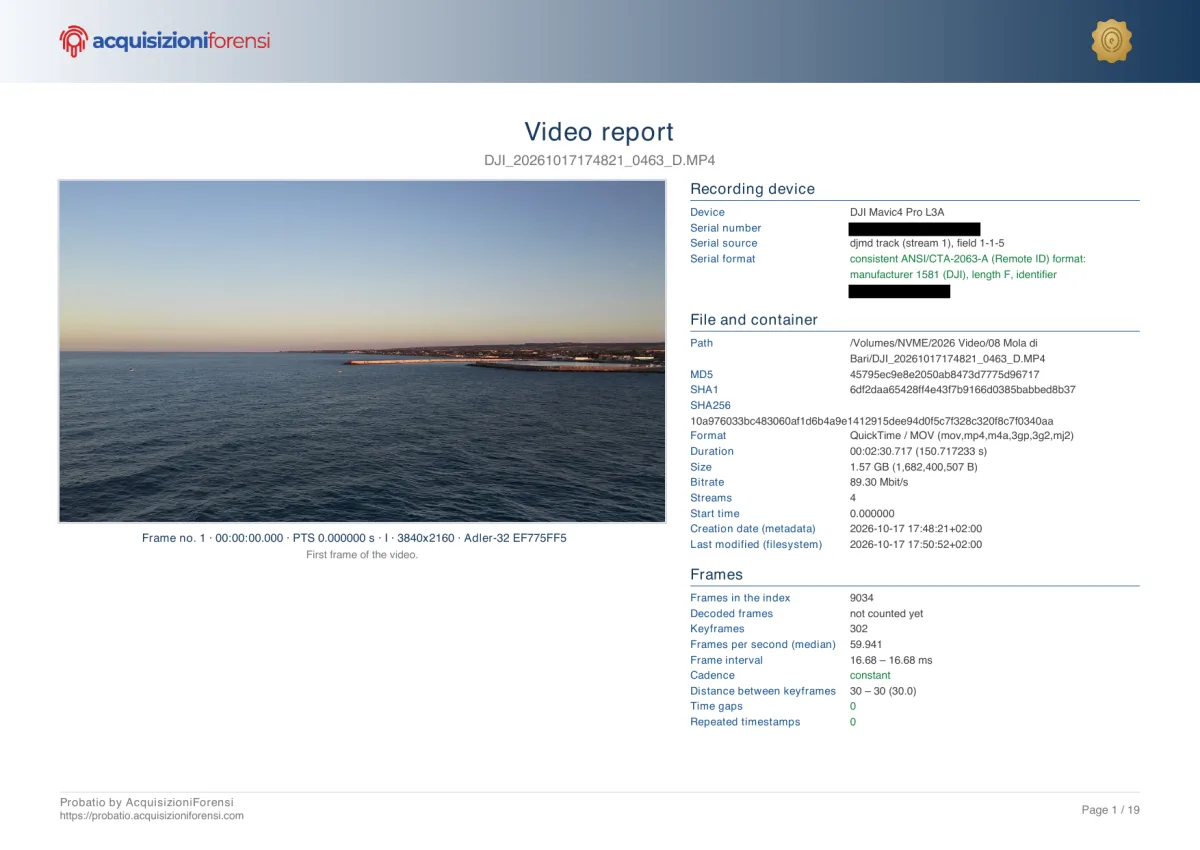Select decoded frames value "not counted yet"
The width and height of the screenshot is (1200, 850).
click(887, 614)
